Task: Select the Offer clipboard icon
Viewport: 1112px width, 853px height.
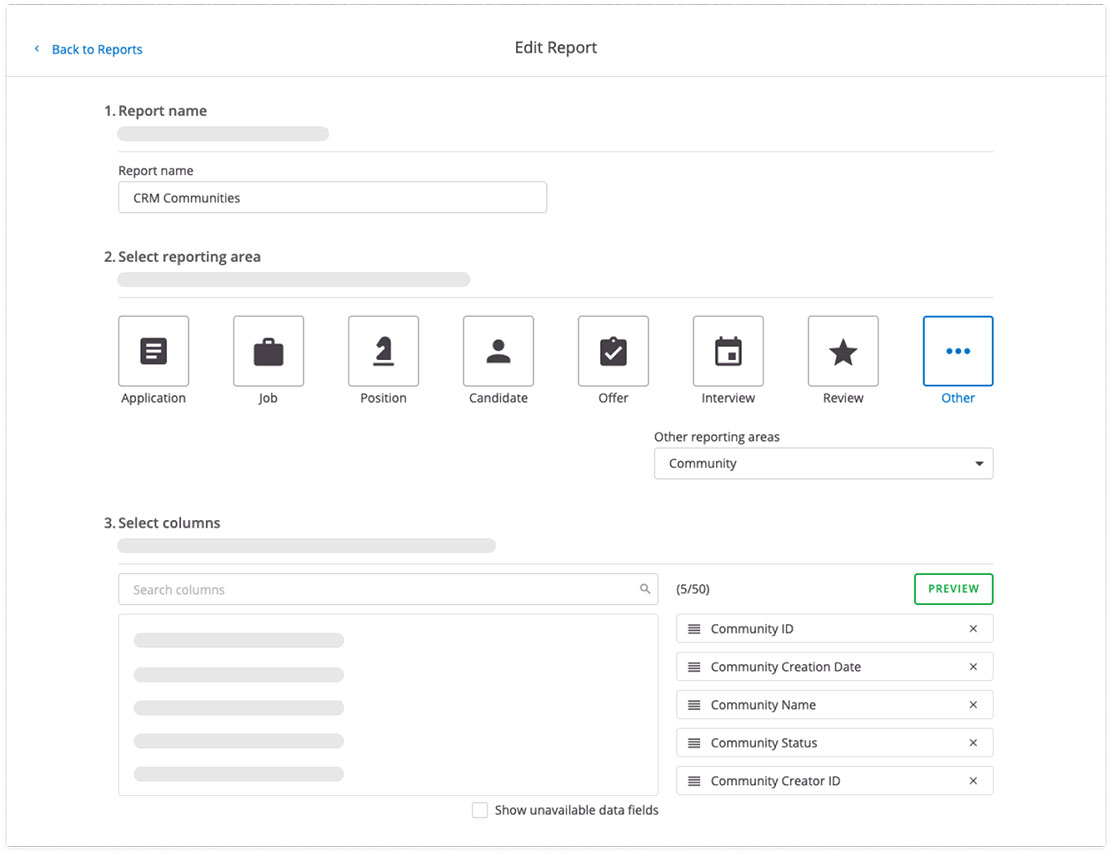Action: [613, 351]
